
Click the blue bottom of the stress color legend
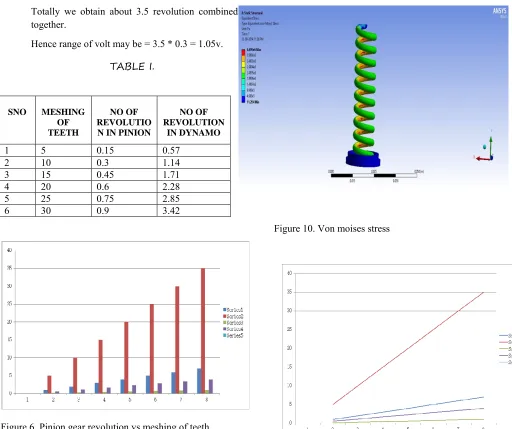tap(243, 99)
